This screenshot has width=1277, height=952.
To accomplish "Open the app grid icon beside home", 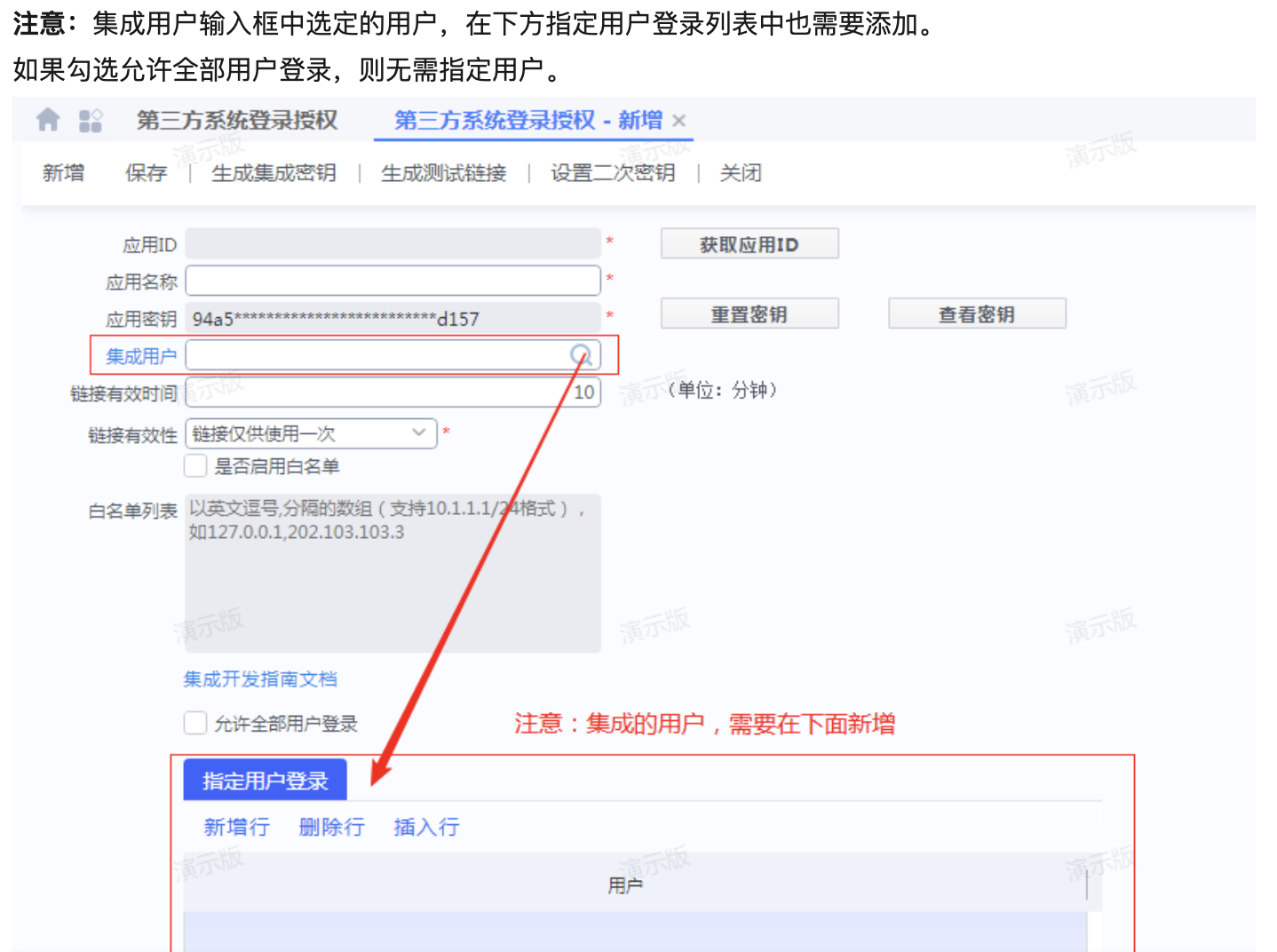I will click(91, 120).
